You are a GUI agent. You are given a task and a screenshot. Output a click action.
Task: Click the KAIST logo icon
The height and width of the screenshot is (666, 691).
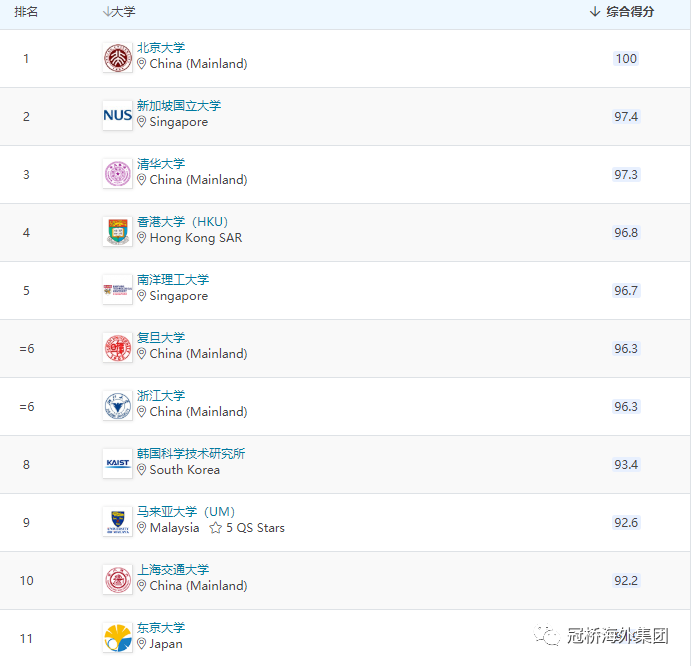click(117, 464)
